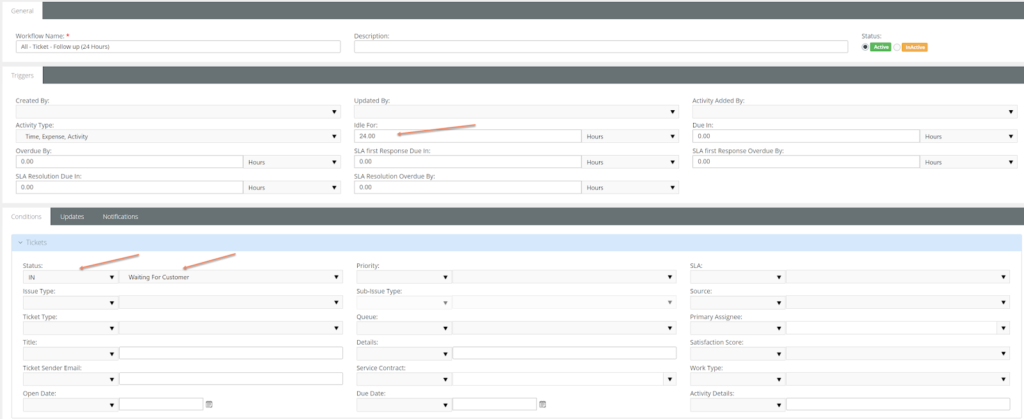Select the Conditions tab

tap(27, 217)
